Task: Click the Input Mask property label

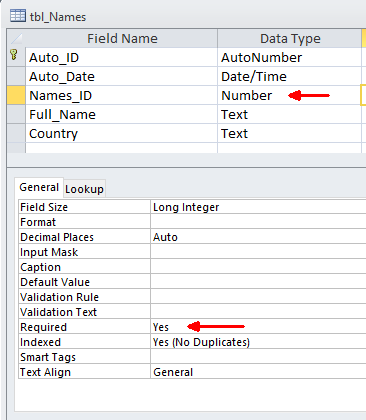Action: pos(84,252)
